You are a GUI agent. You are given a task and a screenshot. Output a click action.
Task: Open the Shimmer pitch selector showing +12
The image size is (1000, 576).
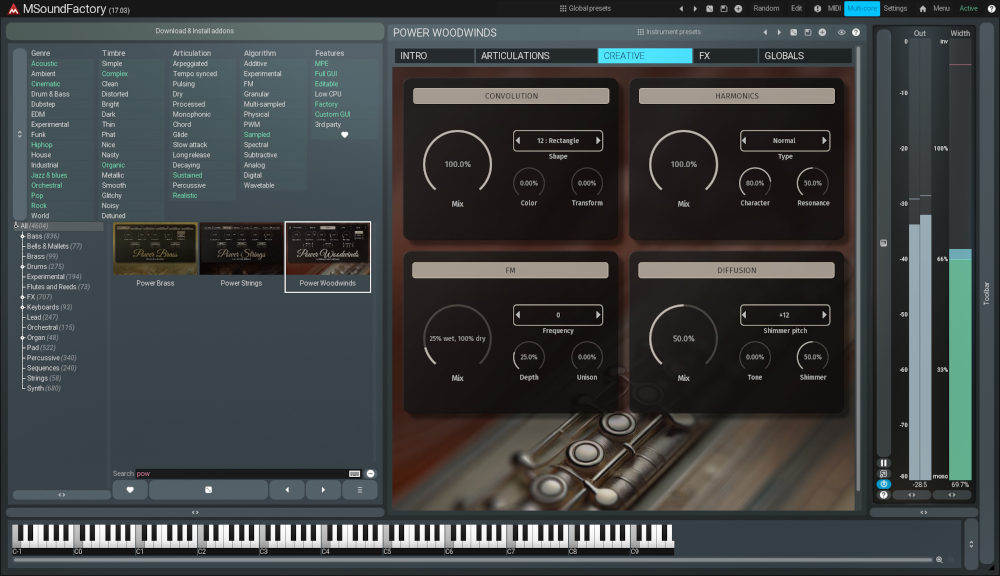(x=783, y=315)
